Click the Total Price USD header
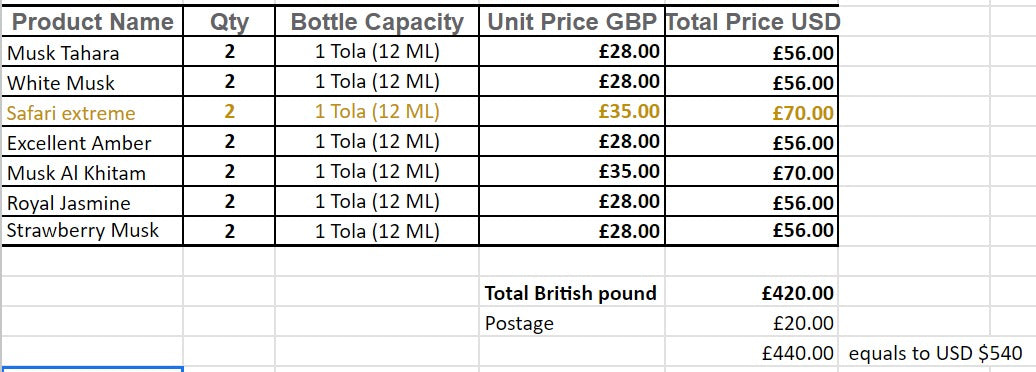Viewport: 1036px width, 372px height. [752, 22]
